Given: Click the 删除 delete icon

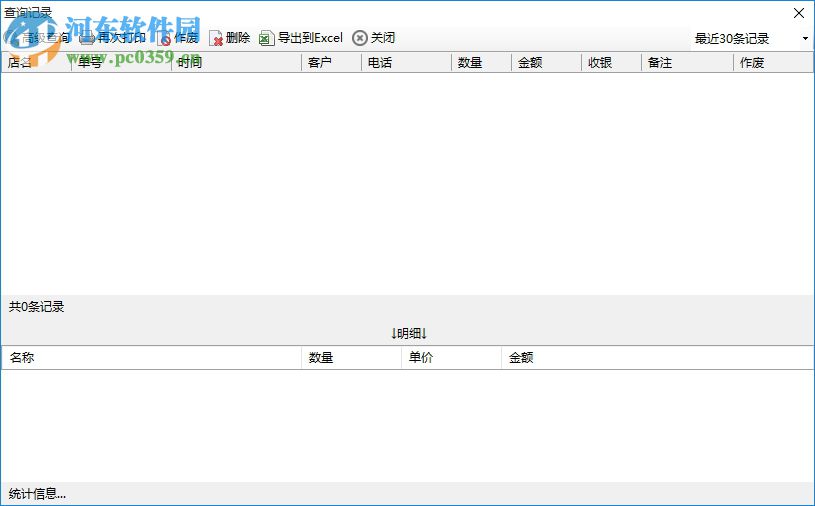Looking at the screenshot, I should coord(216,38).
